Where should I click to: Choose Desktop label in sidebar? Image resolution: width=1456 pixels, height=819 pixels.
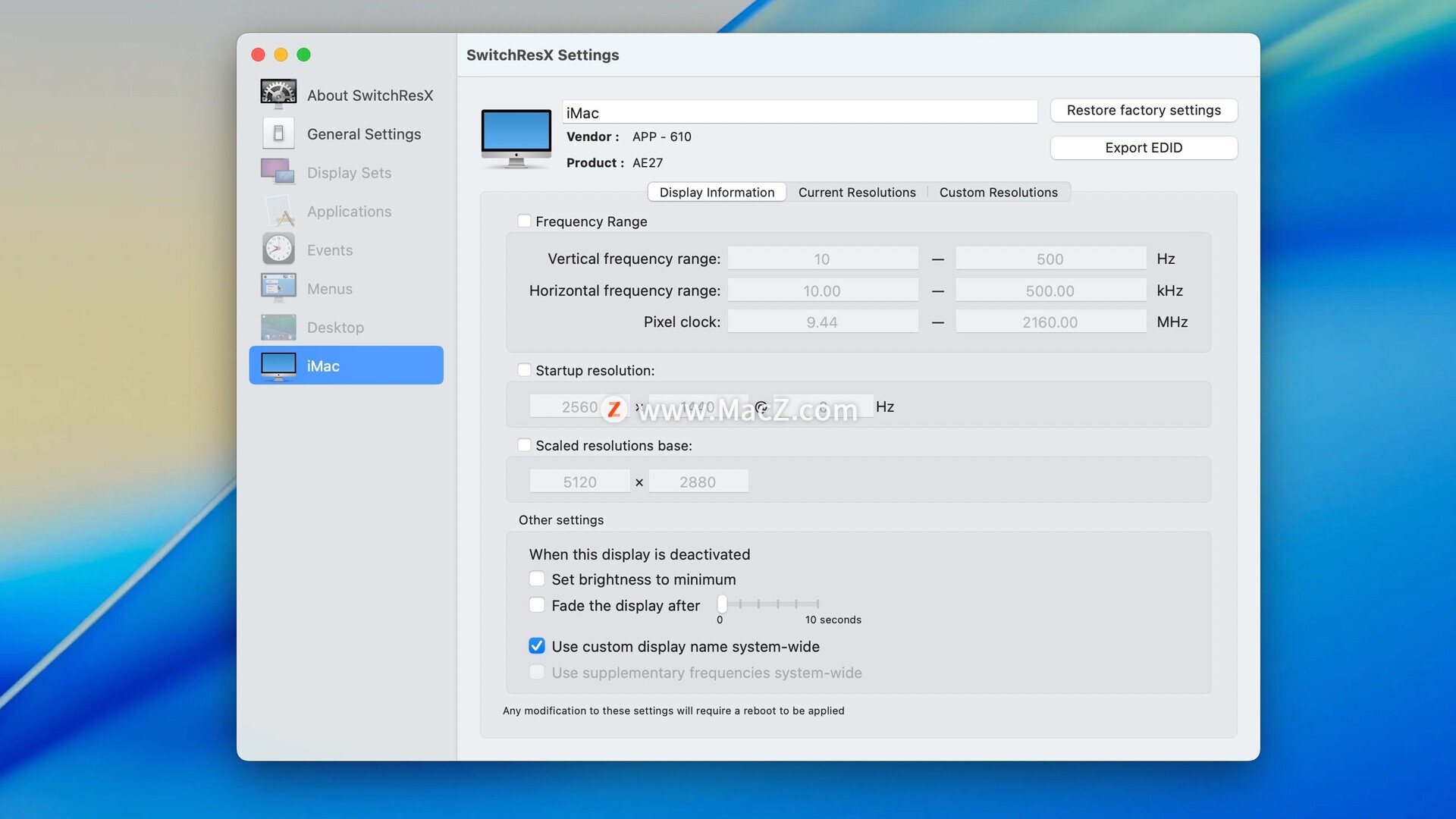[335, 328]
